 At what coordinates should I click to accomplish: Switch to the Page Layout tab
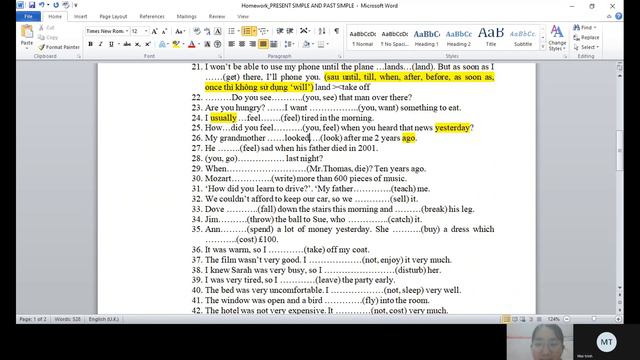[113, 16]
